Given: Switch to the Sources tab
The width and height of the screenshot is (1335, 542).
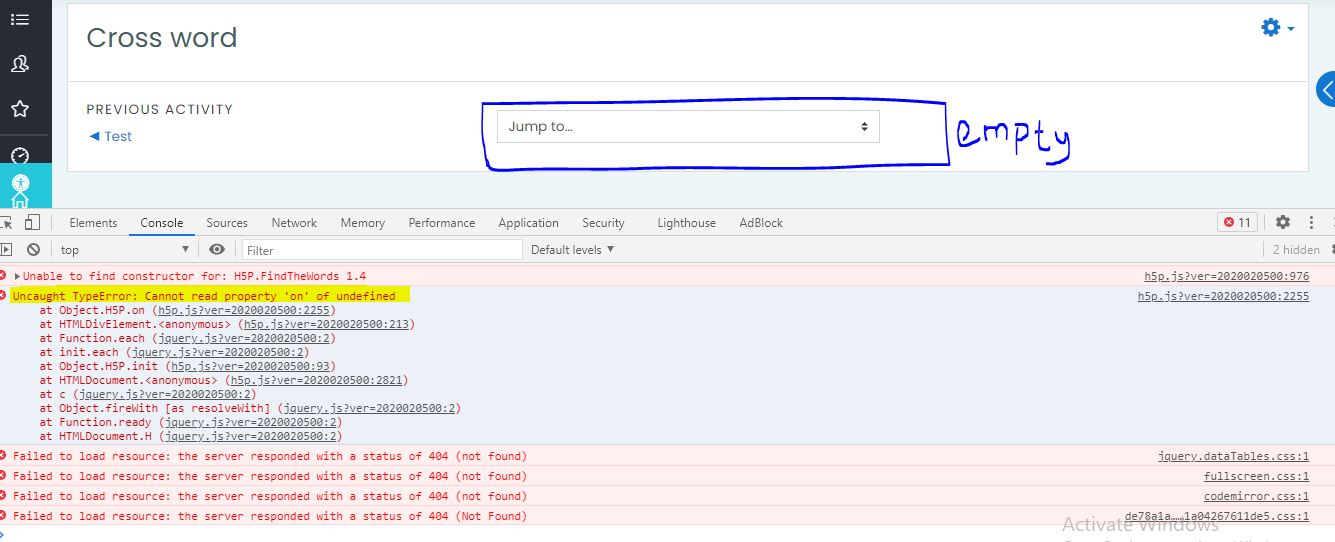Looking at the screenshot, I should click(x=227, y=223).
